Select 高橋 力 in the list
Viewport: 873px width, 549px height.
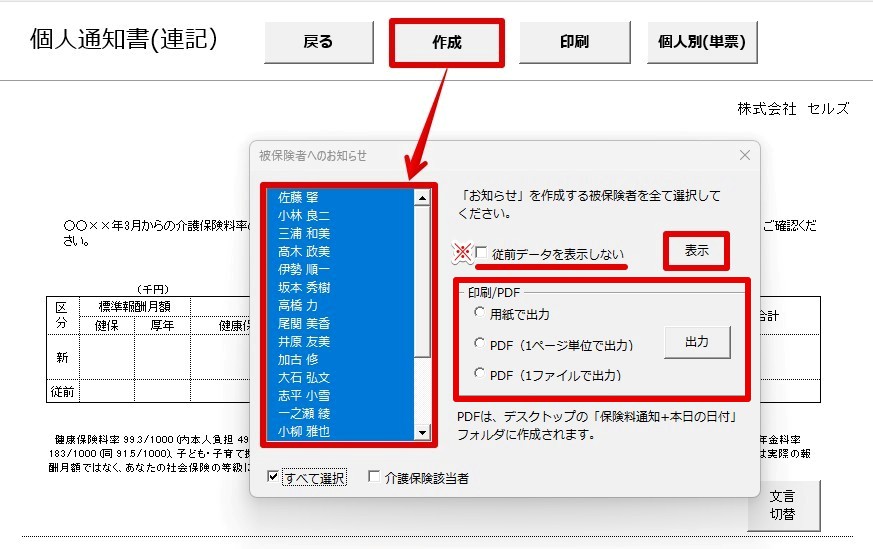click(341, 306)
